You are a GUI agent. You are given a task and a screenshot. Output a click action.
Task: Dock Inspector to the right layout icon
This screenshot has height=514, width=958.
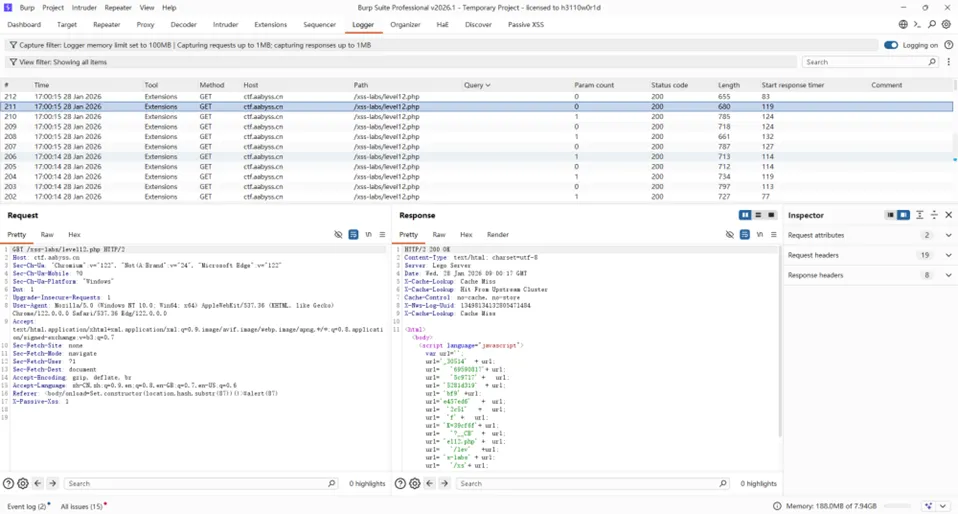(x=903, y=215)
